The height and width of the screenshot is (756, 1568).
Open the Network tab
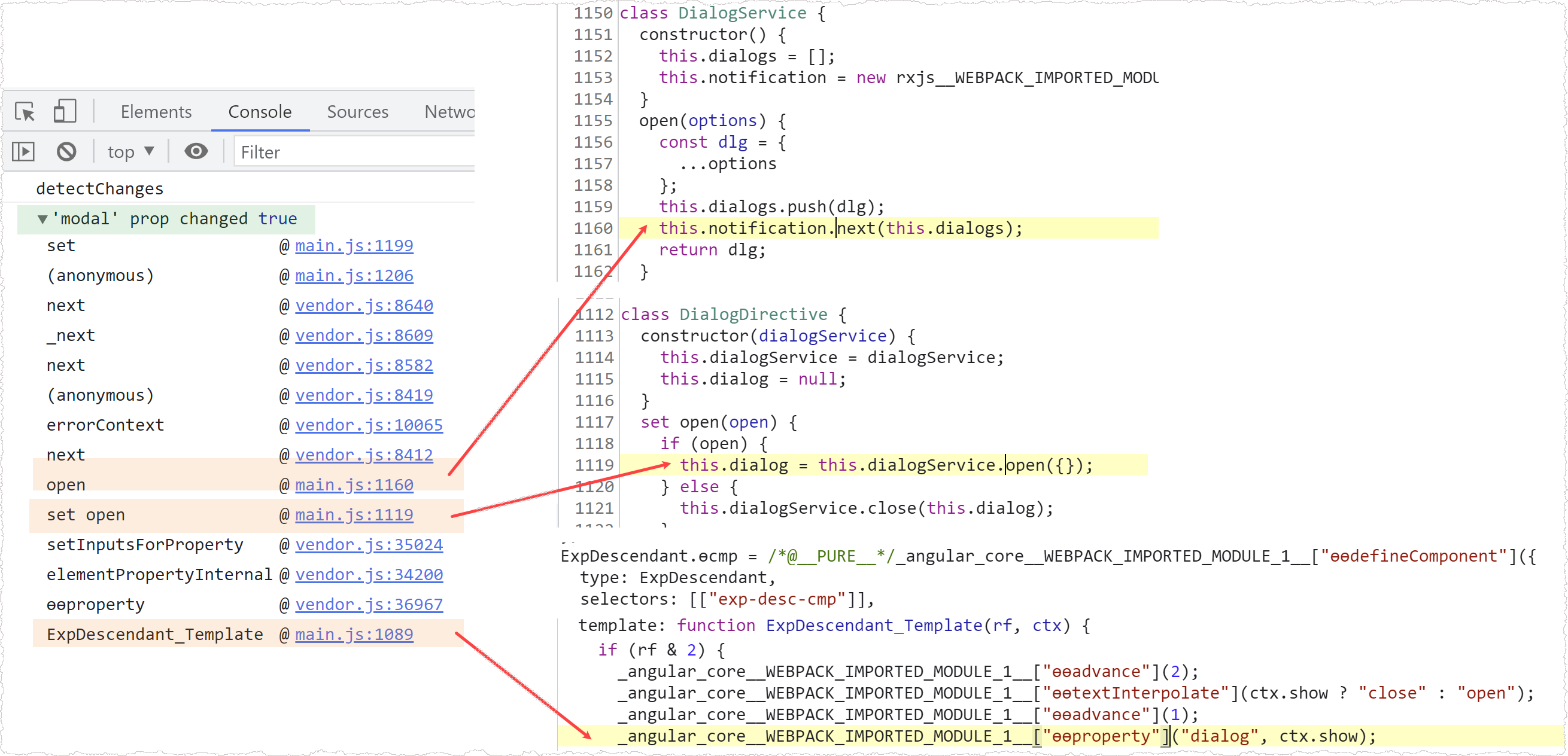pos(449,112)
